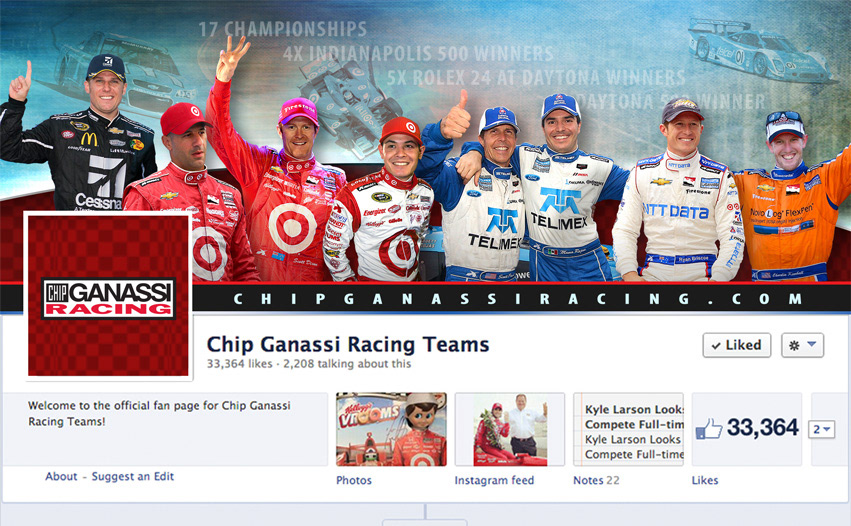Open the Chip Ganassi Racing Teams page title

[x=348, y=344]
